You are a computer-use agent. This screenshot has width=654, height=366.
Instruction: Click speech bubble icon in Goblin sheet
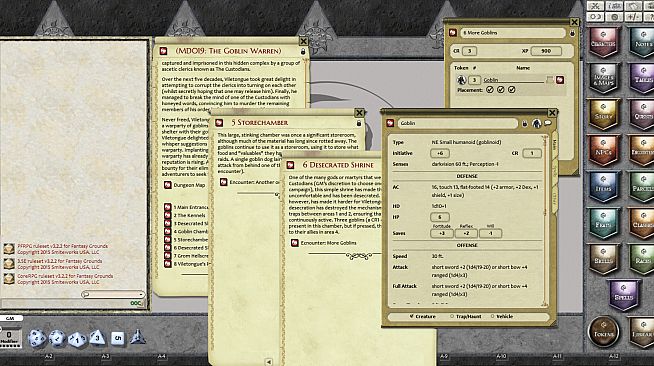point(548,123)
